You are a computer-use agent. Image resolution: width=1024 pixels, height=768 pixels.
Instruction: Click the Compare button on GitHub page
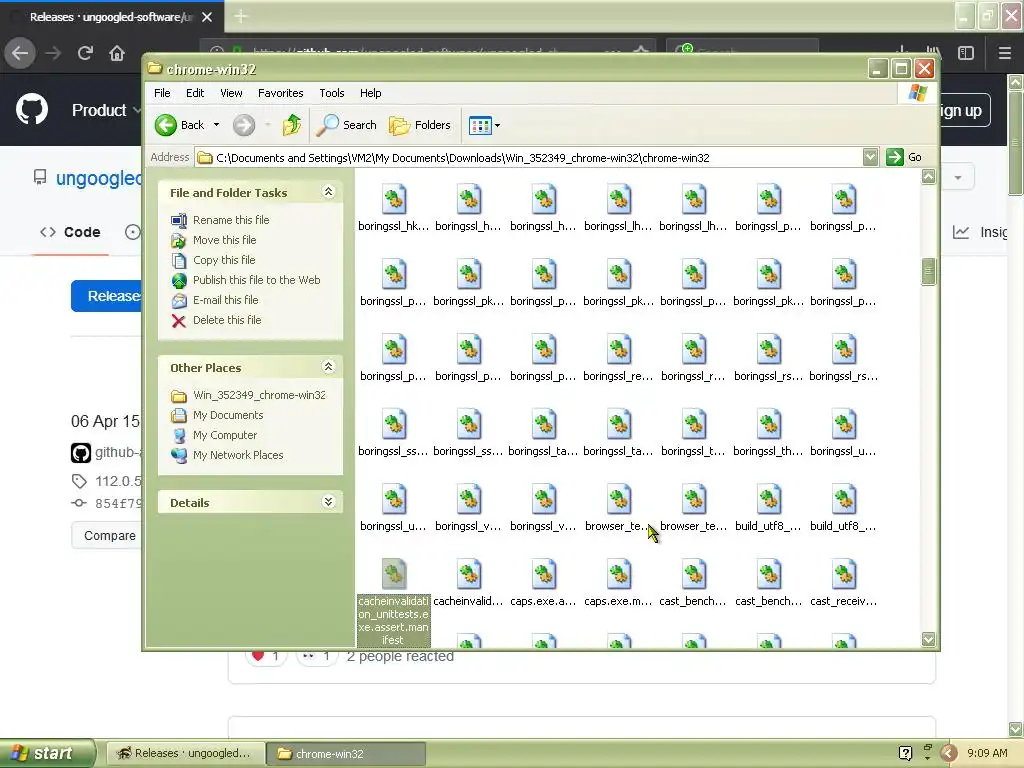pyautogui.click(x=110, y=536)
